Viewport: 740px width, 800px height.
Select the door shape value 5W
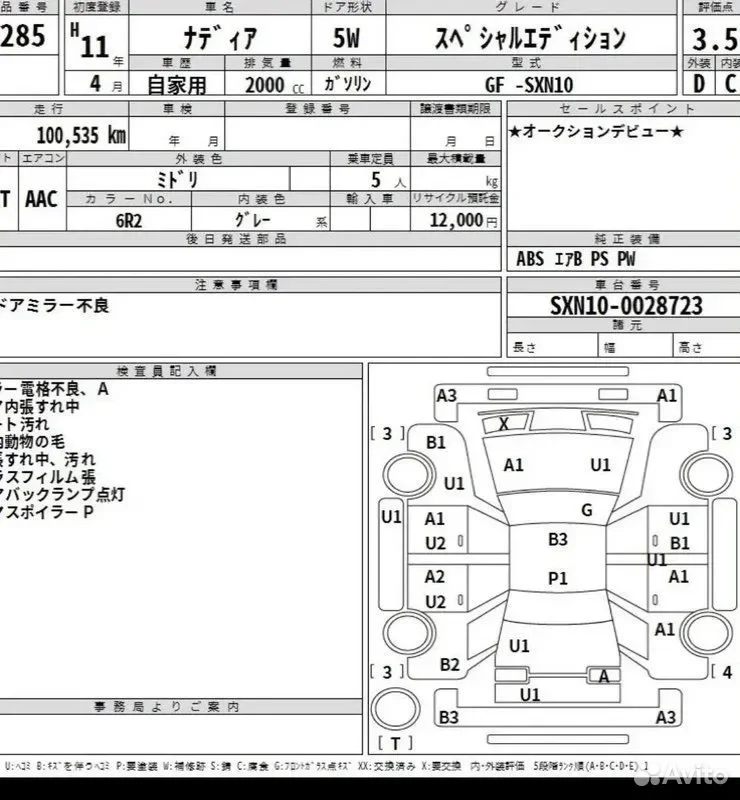(x=347, y=38)
